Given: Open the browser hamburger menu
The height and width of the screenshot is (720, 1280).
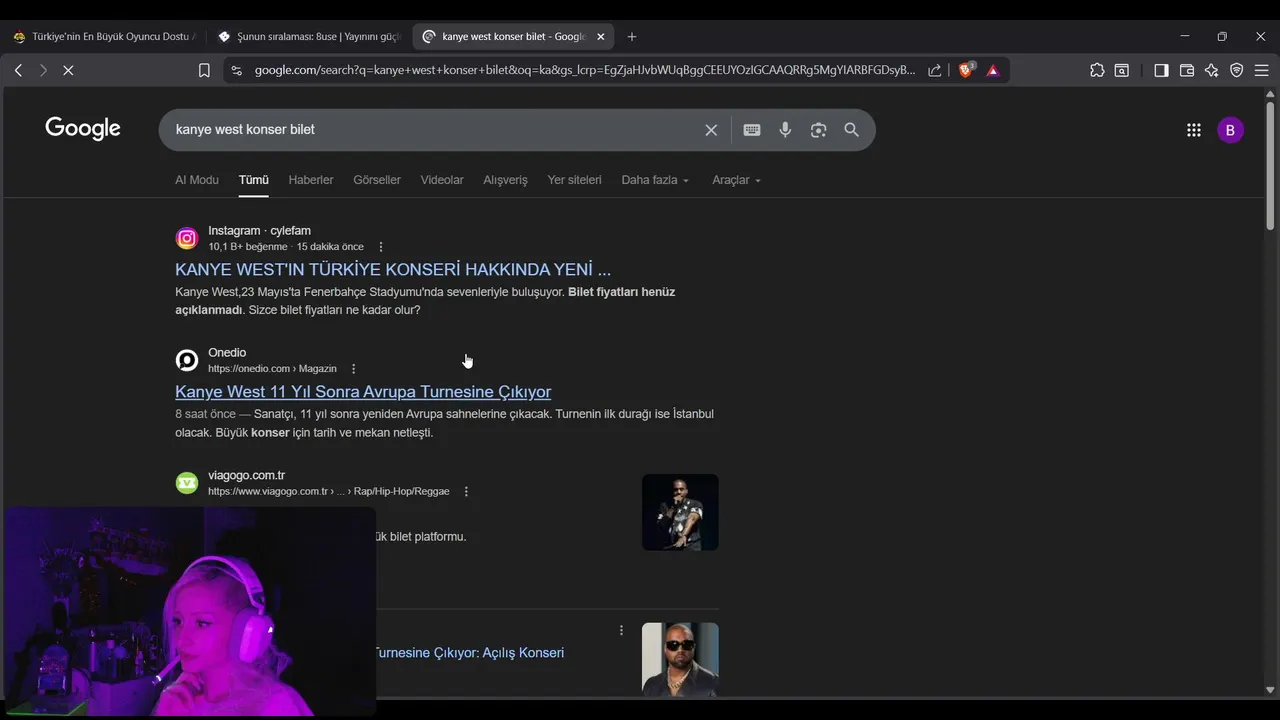Looking at the screenshot, I should [1261, 70].
